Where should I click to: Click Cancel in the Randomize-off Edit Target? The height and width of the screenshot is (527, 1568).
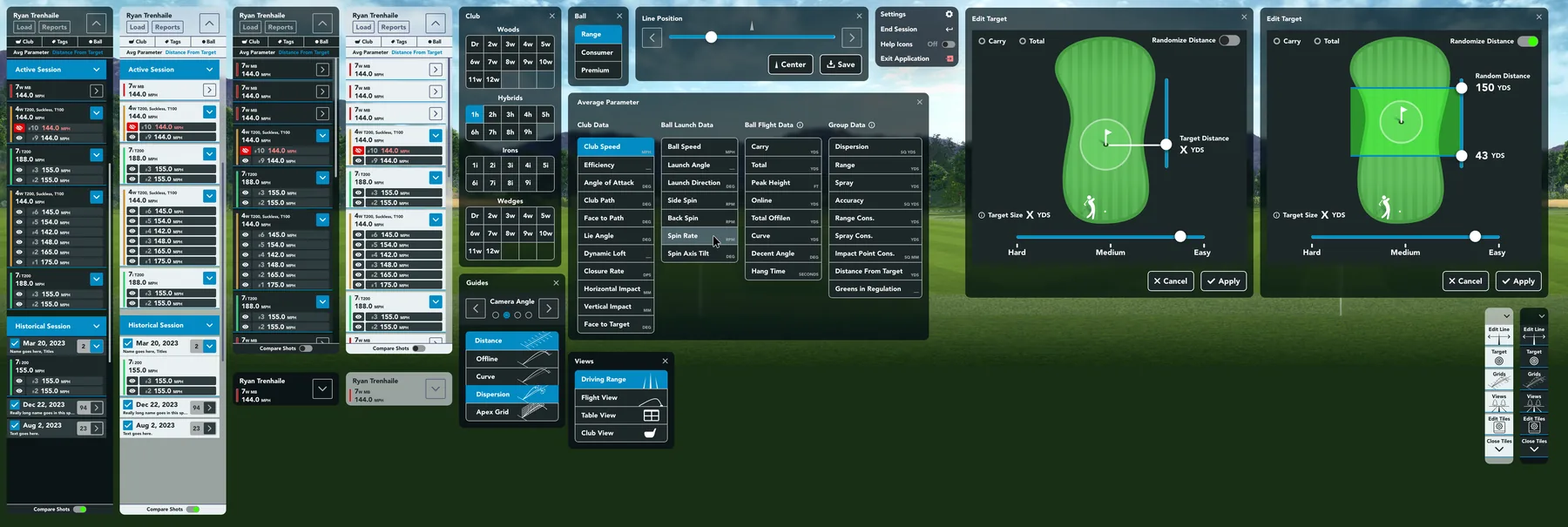1171,281
